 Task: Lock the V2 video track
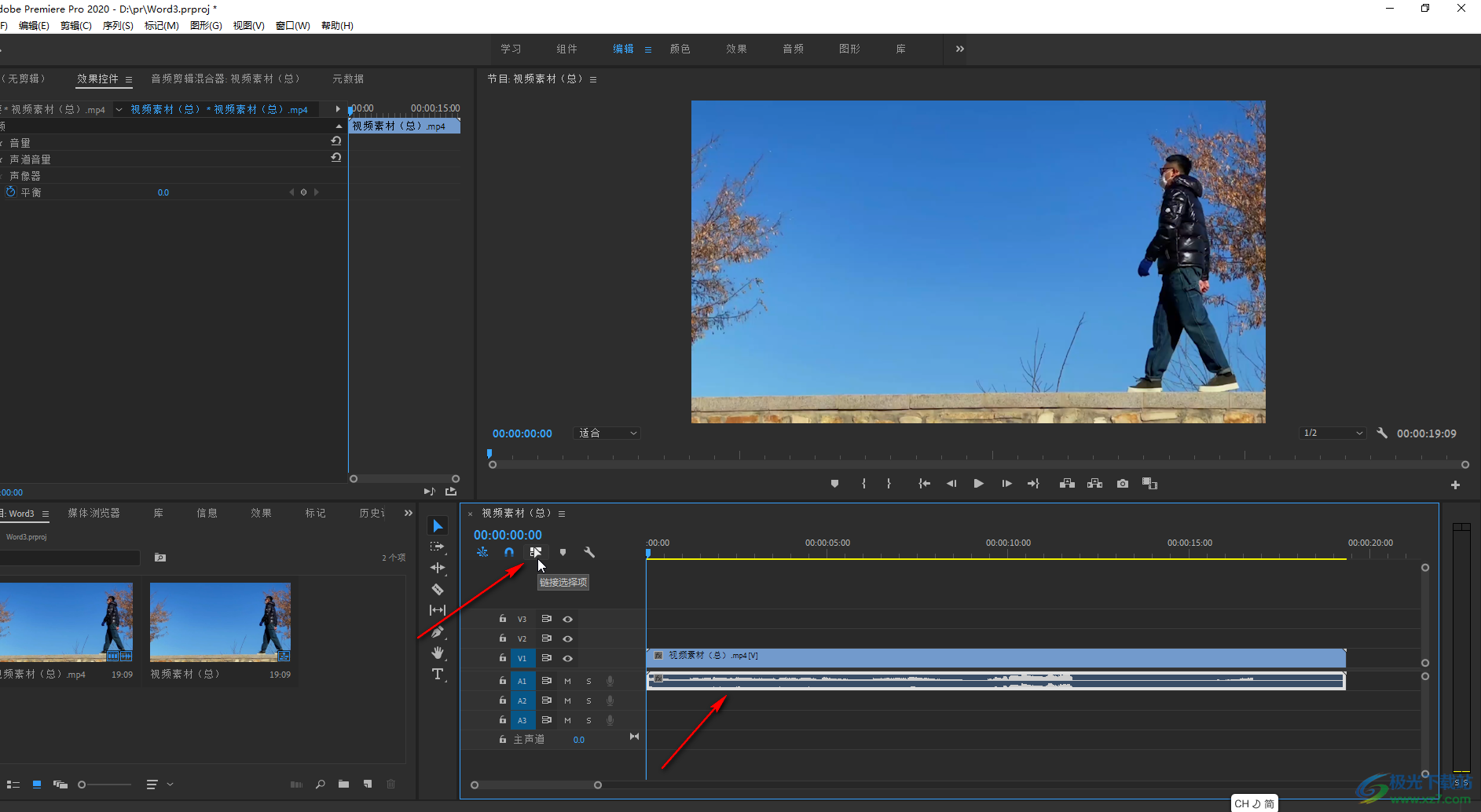pyautogui.click(x=503, y=638)
